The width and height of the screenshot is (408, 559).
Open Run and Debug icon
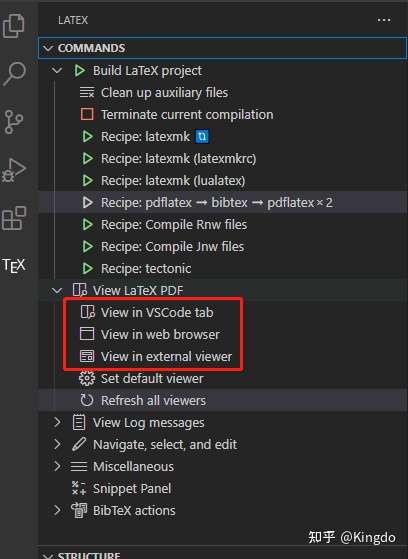[x=14, y=170]
